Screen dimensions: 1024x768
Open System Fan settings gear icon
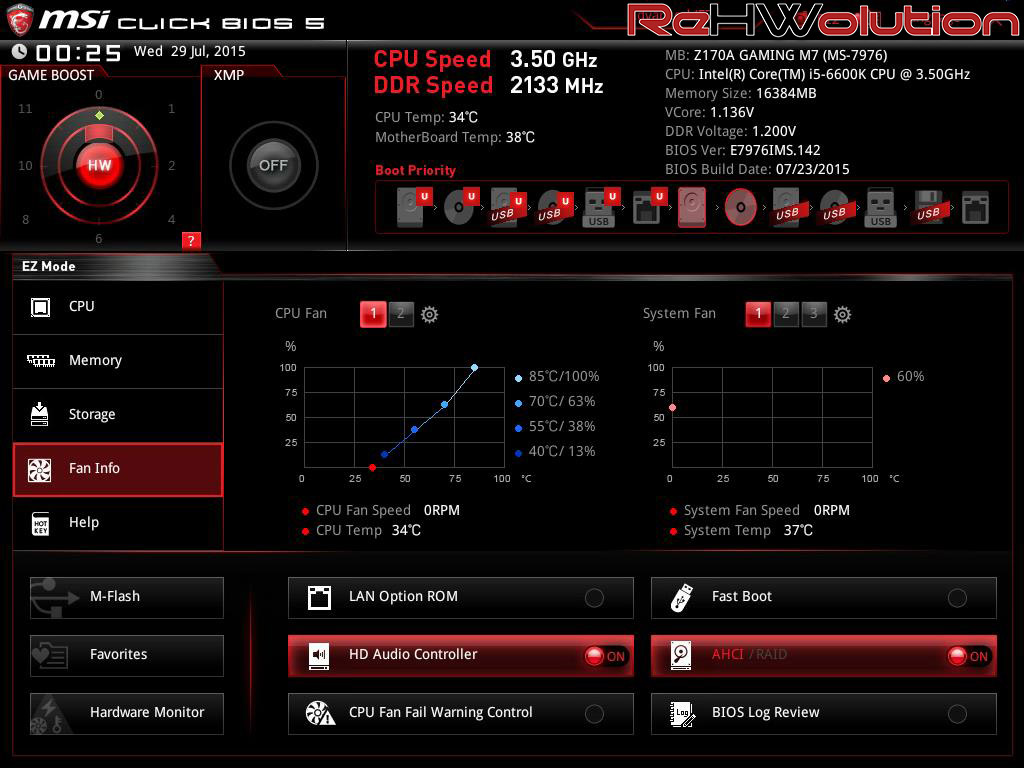point(842,314)
